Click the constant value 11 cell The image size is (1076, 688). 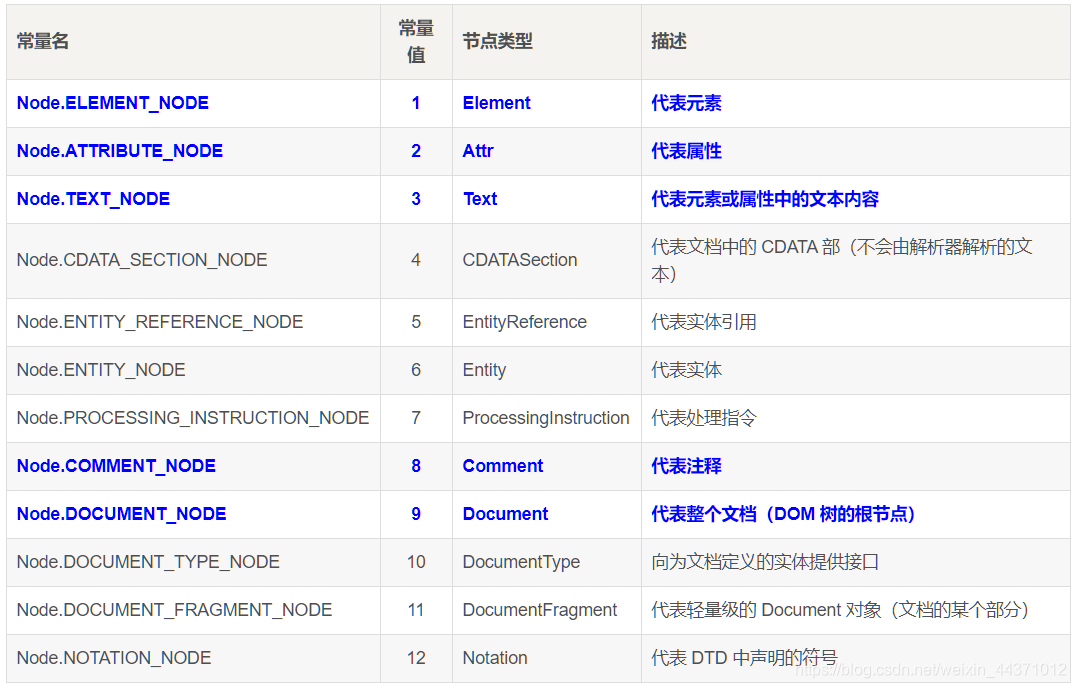pyautogui.click(x=416, y=610)
